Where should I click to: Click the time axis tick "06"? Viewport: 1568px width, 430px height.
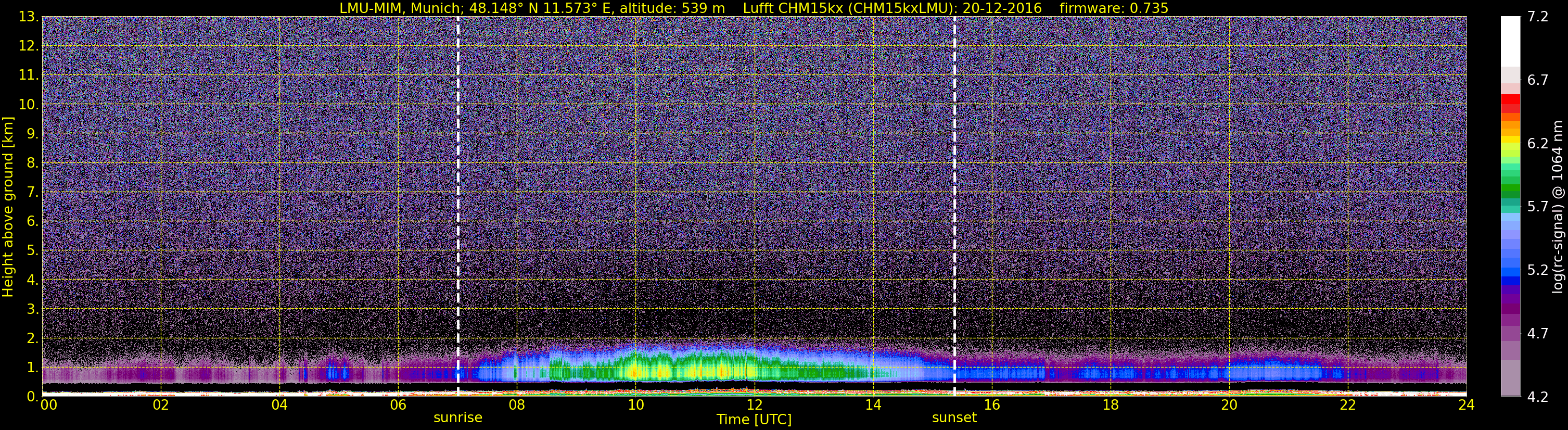tap(398, 405)
